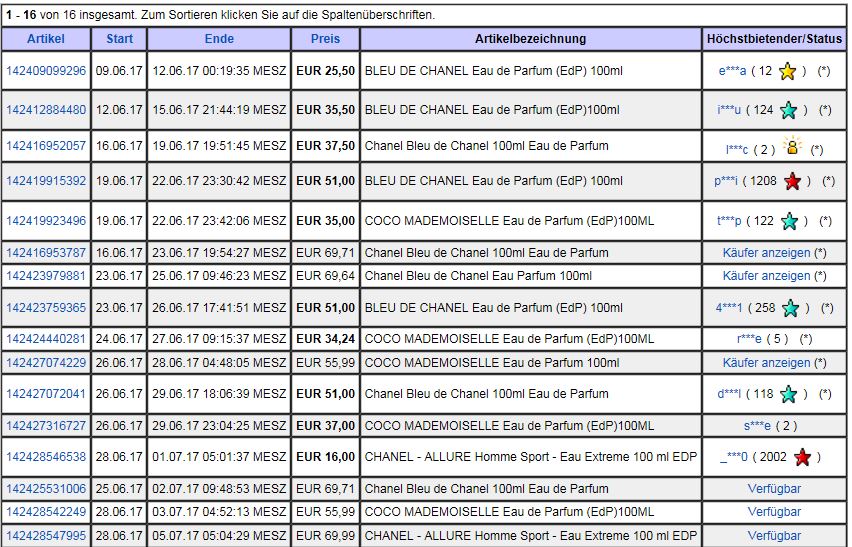Open item 142424440281

pyautogui.click(x=46, y=339)
